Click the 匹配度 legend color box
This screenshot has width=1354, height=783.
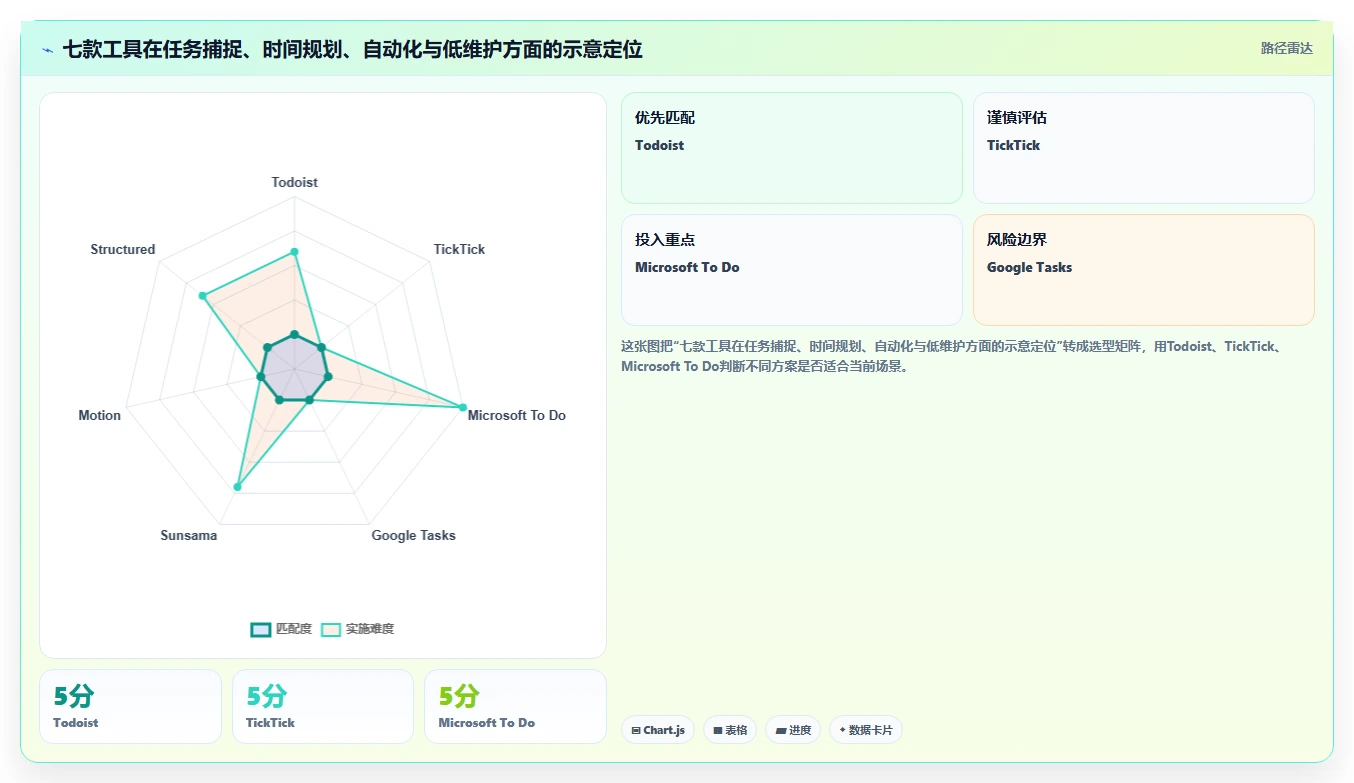tap(261, 629)
